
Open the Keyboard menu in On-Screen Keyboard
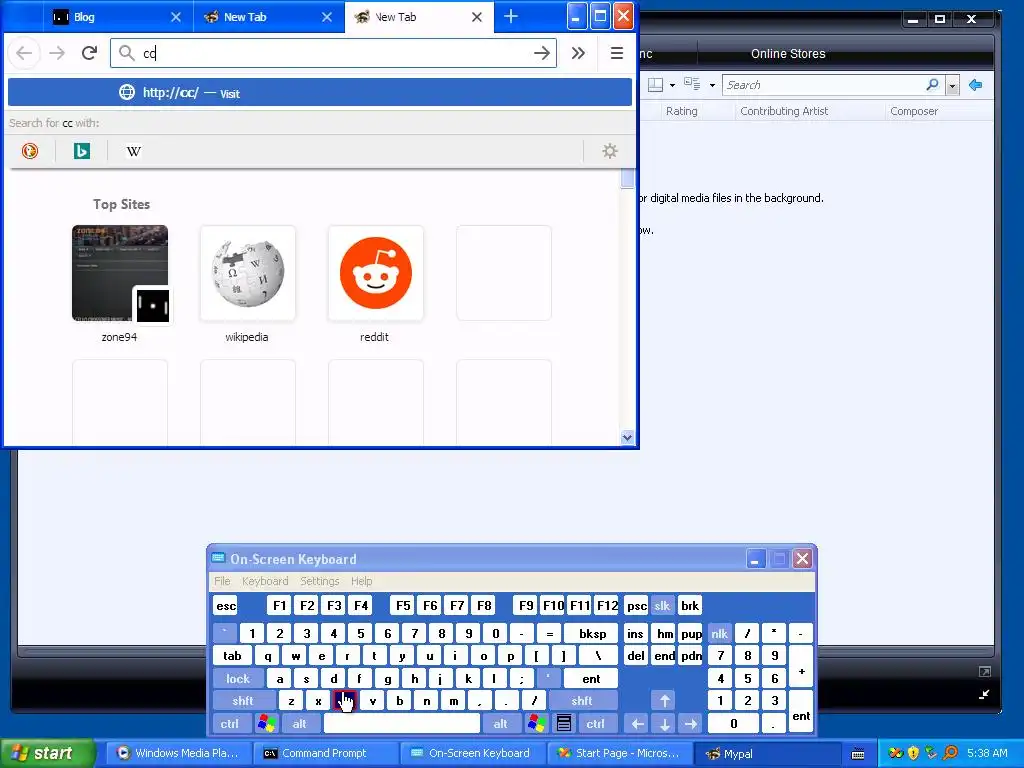coord(265,581)
